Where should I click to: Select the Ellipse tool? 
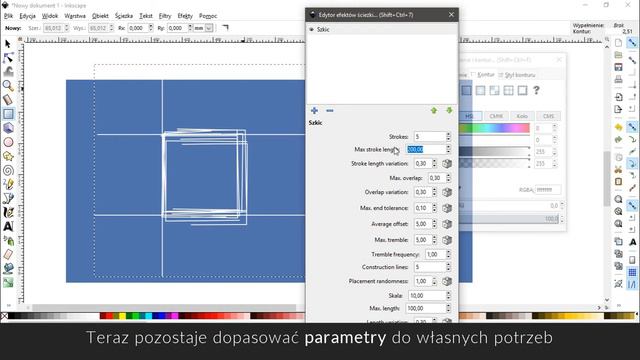coord(8,142)
